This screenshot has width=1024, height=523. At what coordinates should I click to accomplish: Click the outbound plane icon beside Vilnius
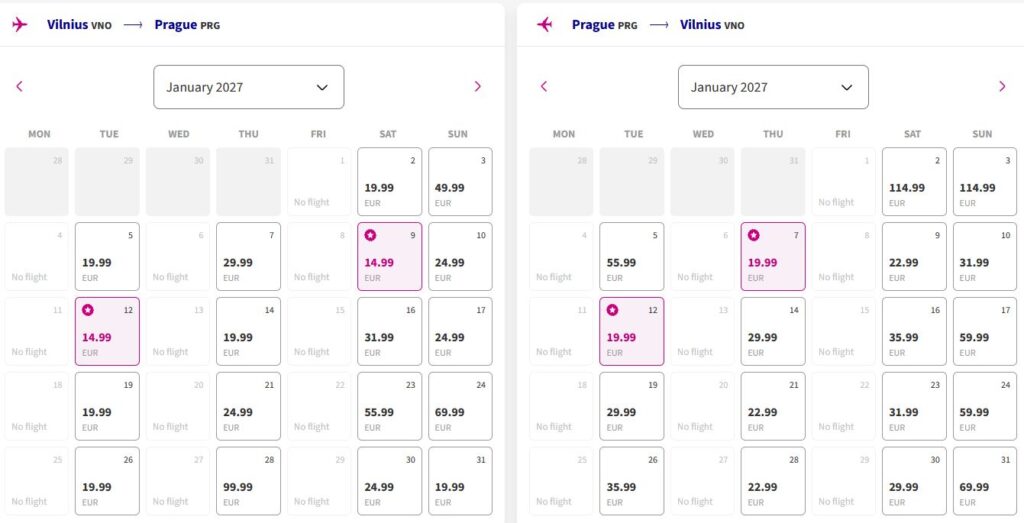(20, 25)
